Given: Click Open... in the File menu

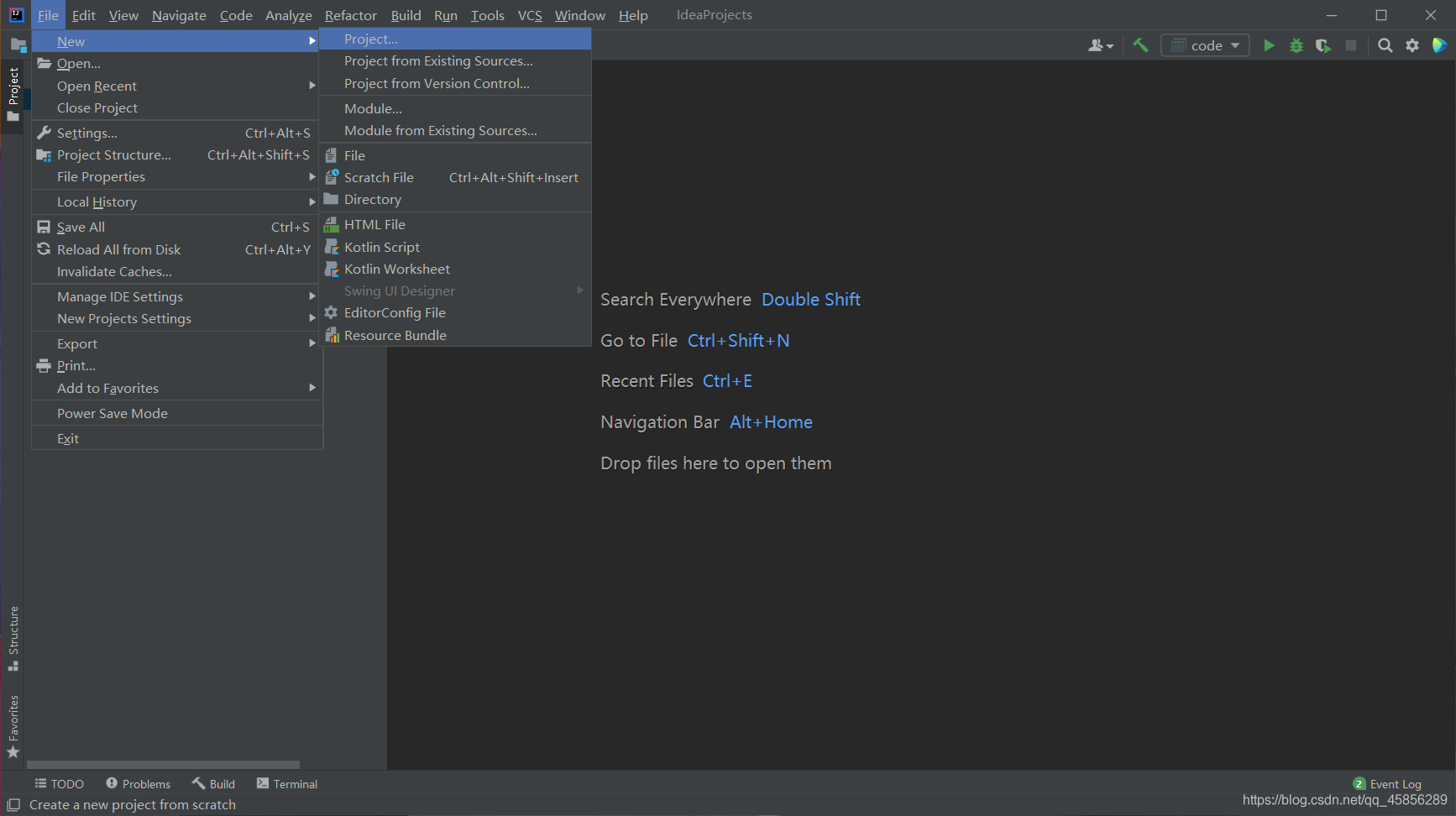Looking at the screenshot, I should tap(175, 63).
